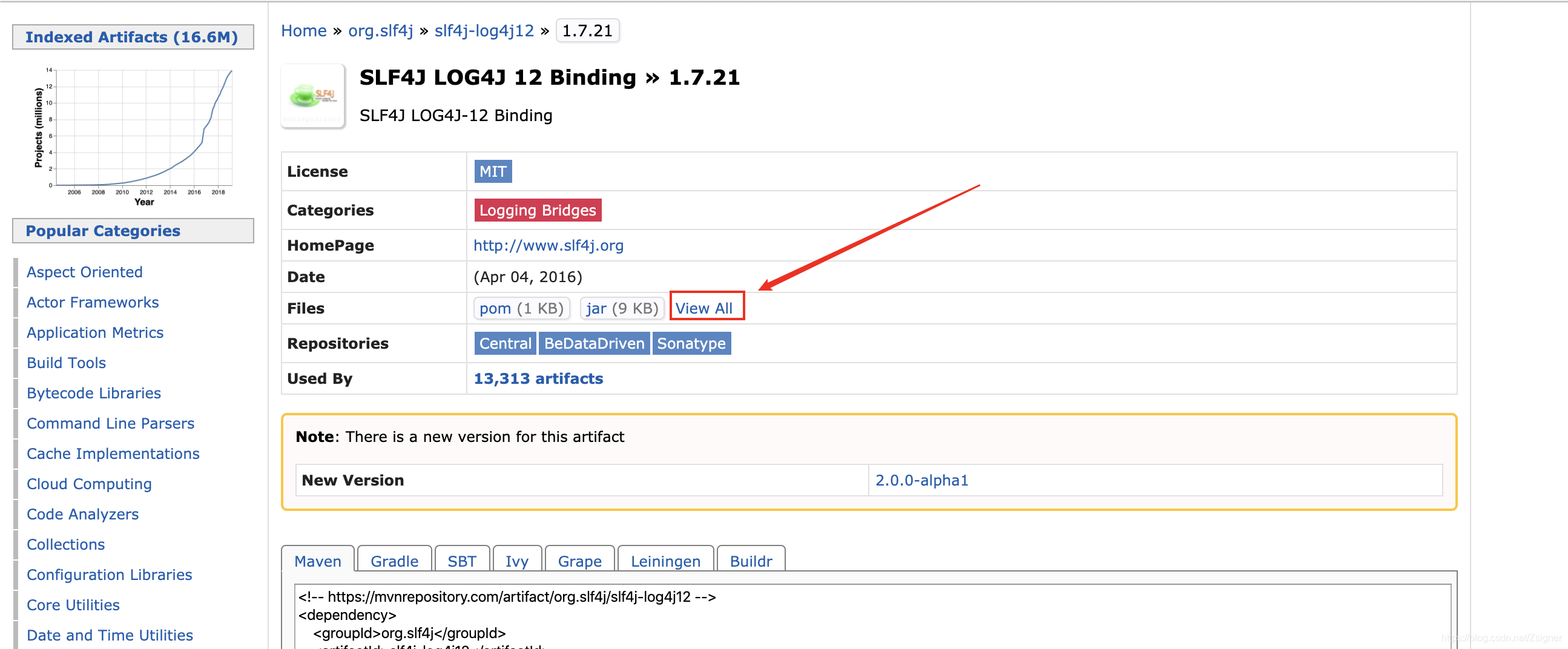Open the org.slf4j group breadcrumb
Viewport: 1568px width, 649px height.
pos(380,30)
